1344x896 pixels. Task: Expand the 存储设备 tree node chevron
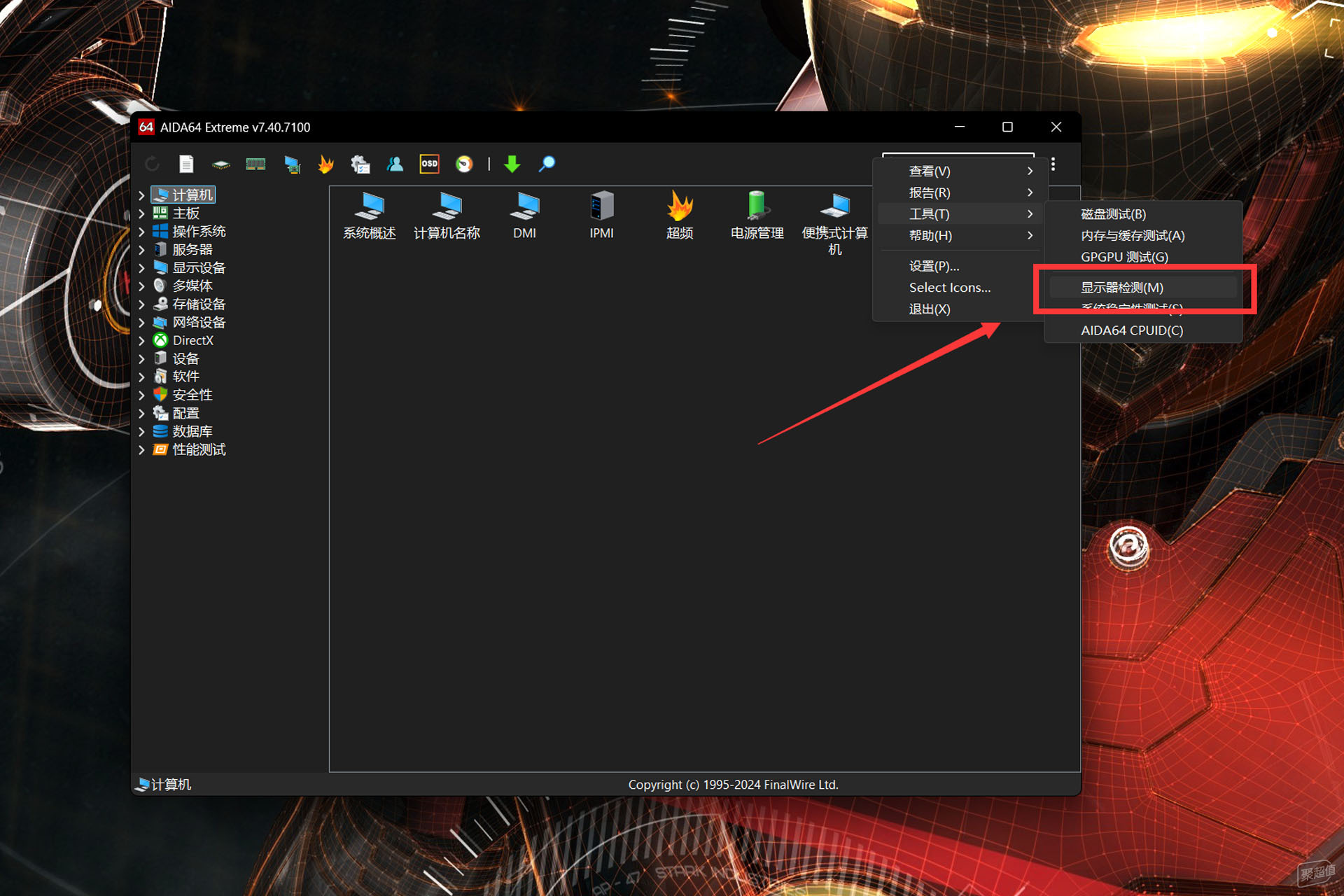tap(141, 304)
